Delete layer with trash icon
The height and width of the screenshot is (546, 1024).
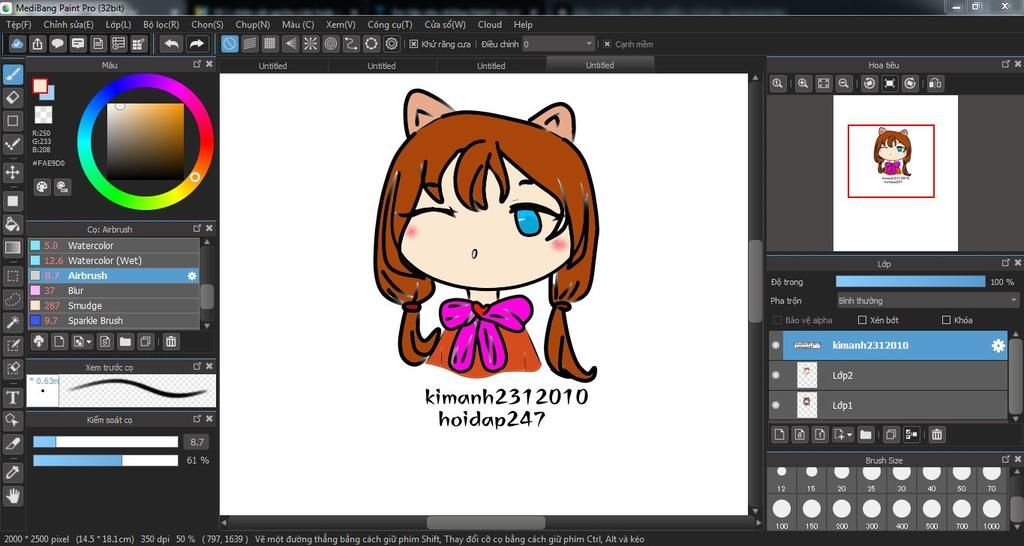936,434
